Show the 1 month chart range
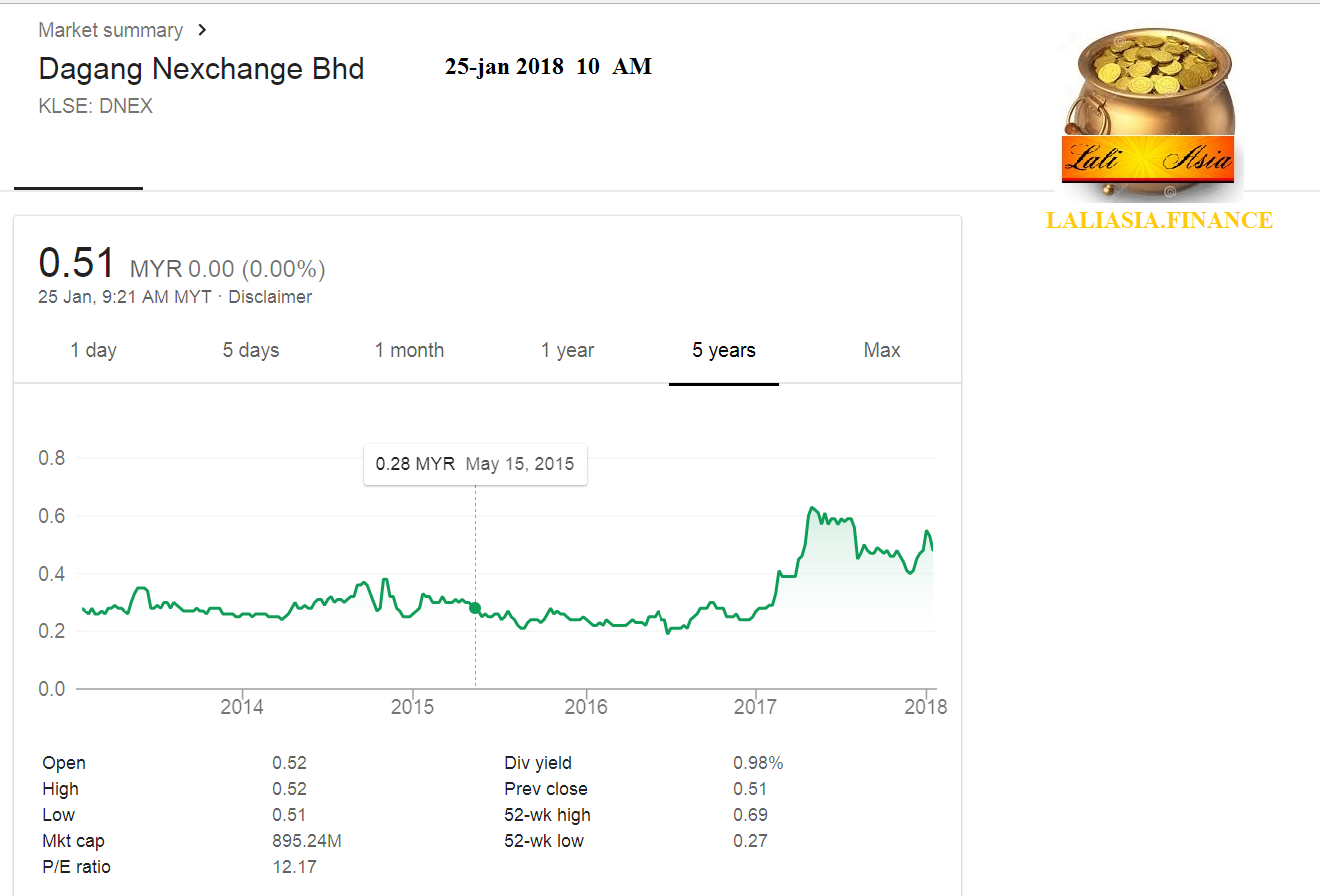 [x=409, y=350]
